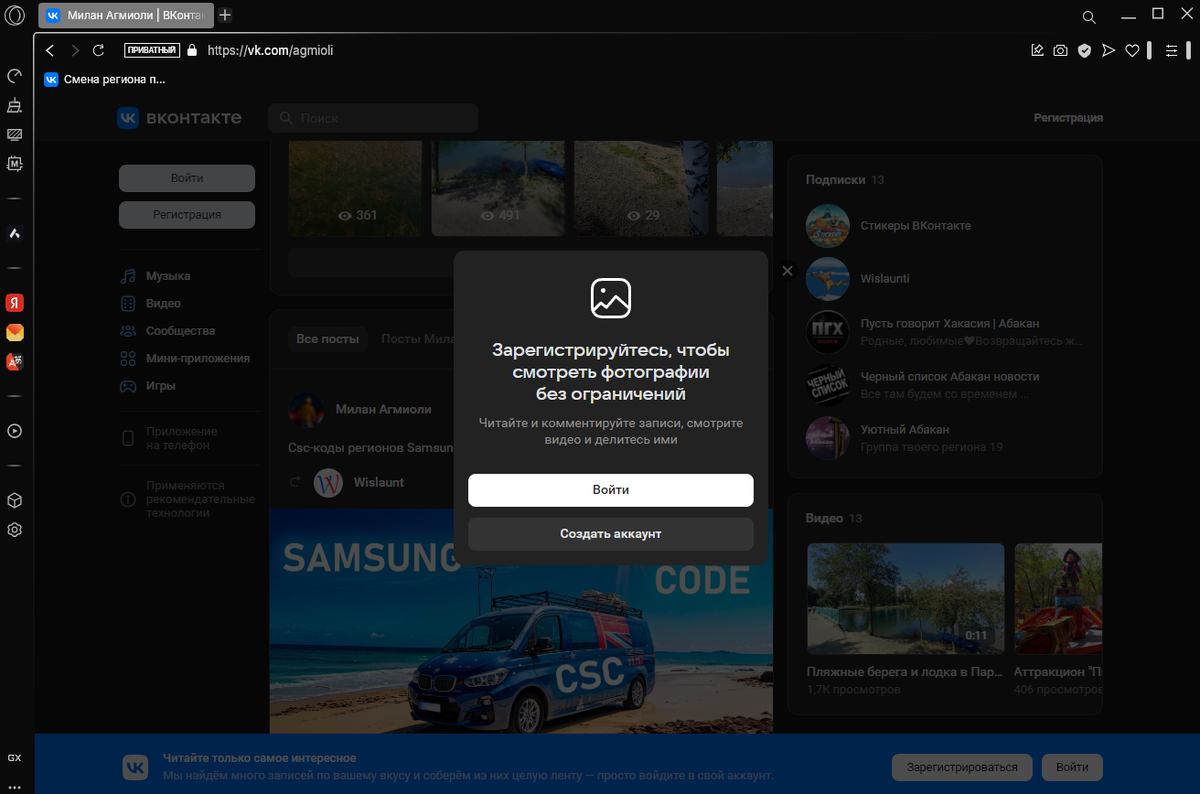Screen dimensions: 1200x794
Task: Open the Игры menu item
Action: 161,386
